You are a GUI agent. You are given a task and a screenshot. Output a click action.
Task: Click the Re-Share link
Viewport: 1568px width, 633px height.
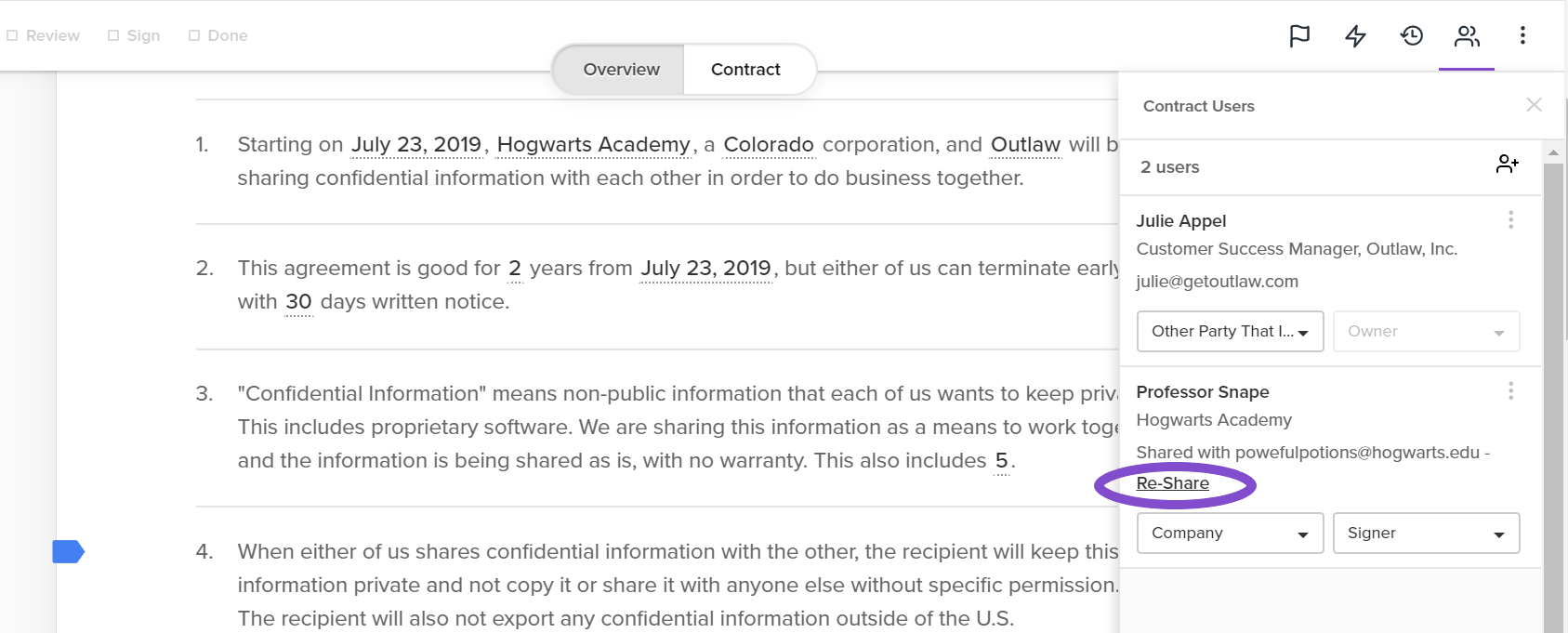pyautogui.click(x=1172, y=483)
